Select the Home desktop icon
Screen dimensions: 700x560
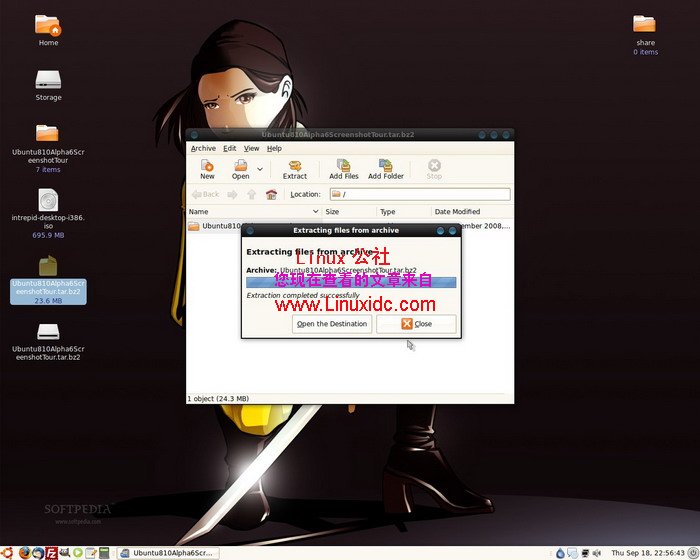48,30
